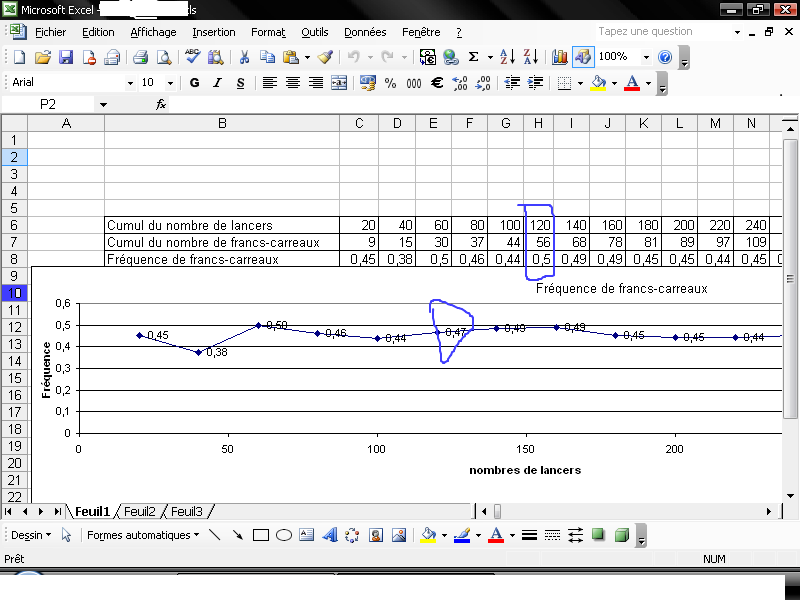800x600 pixels.
Task: Toggle underline formatting (S button)
Action: [240, 83]
